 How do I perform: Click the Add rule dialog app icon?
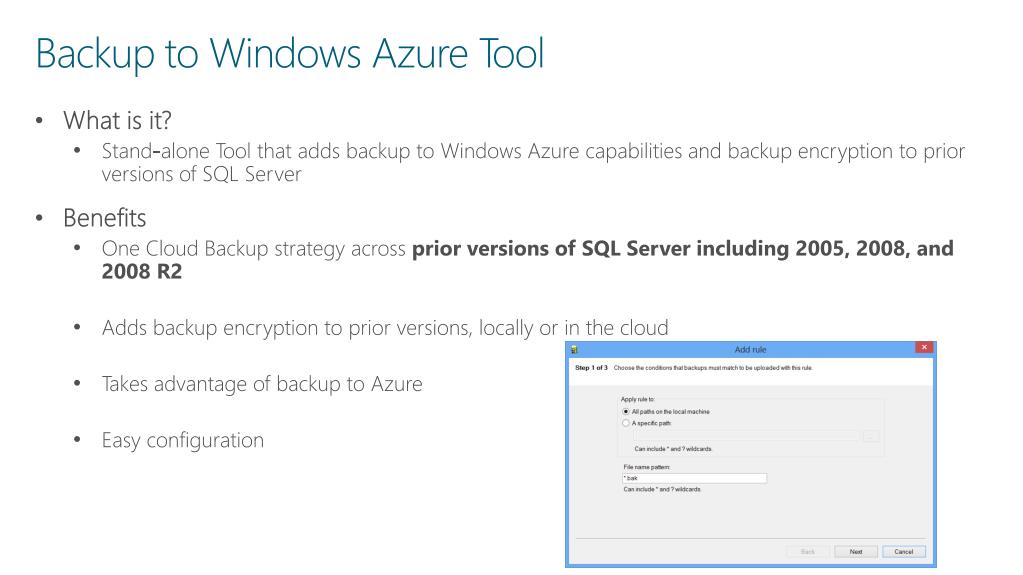tap(574, 349)
